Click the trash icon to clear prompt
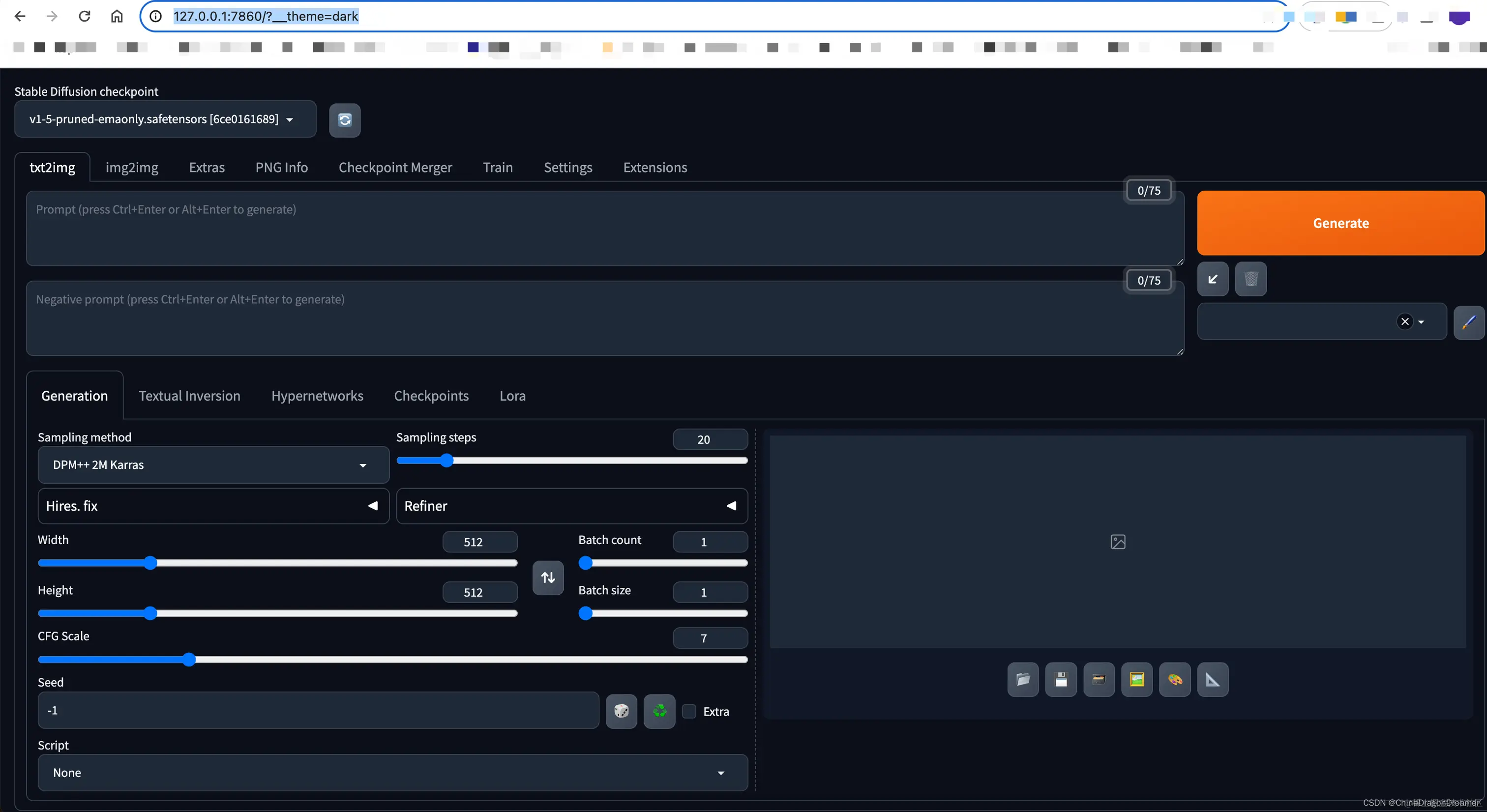This screenshot has width=1487, height=812. click(1250, 279)
